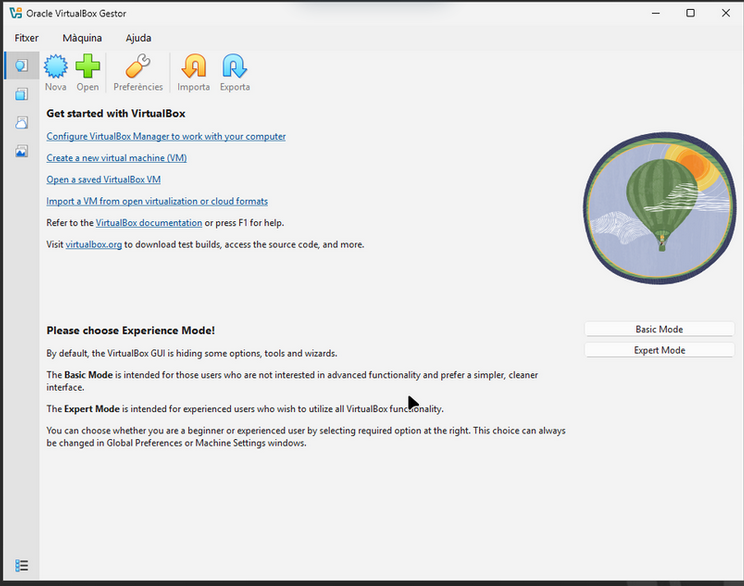Click the Exporta appliance icon
This screenshot has width=744, height=586.
[235, 68]
